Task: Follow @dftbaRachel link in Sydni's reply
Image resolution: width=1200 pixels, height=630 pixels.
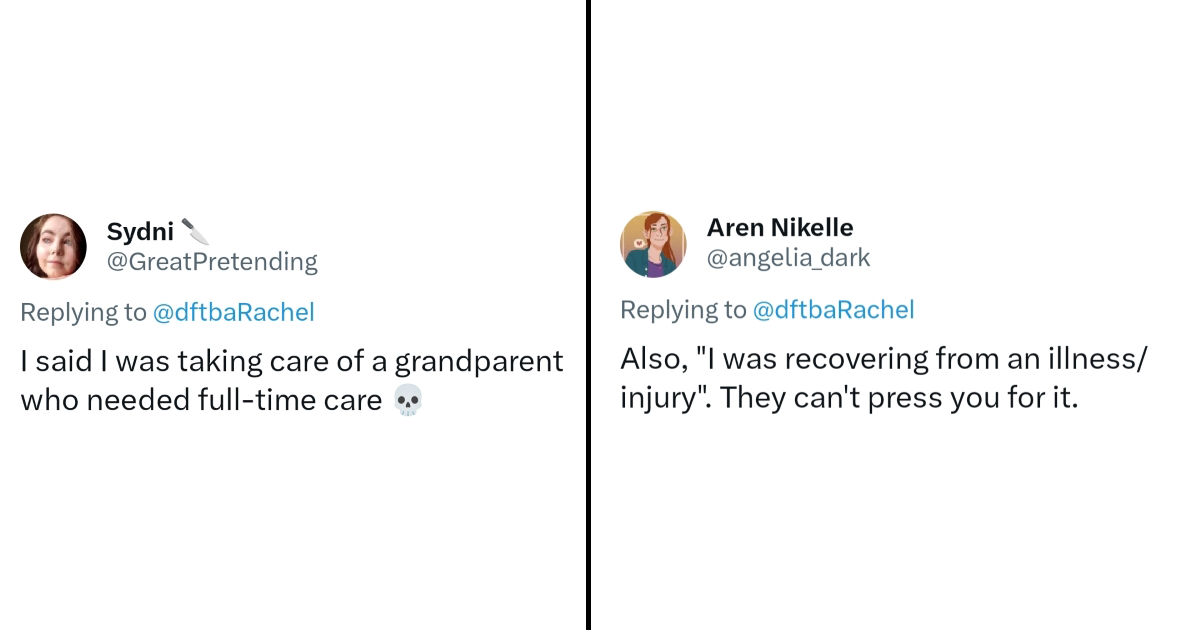Action: [233, 312]
